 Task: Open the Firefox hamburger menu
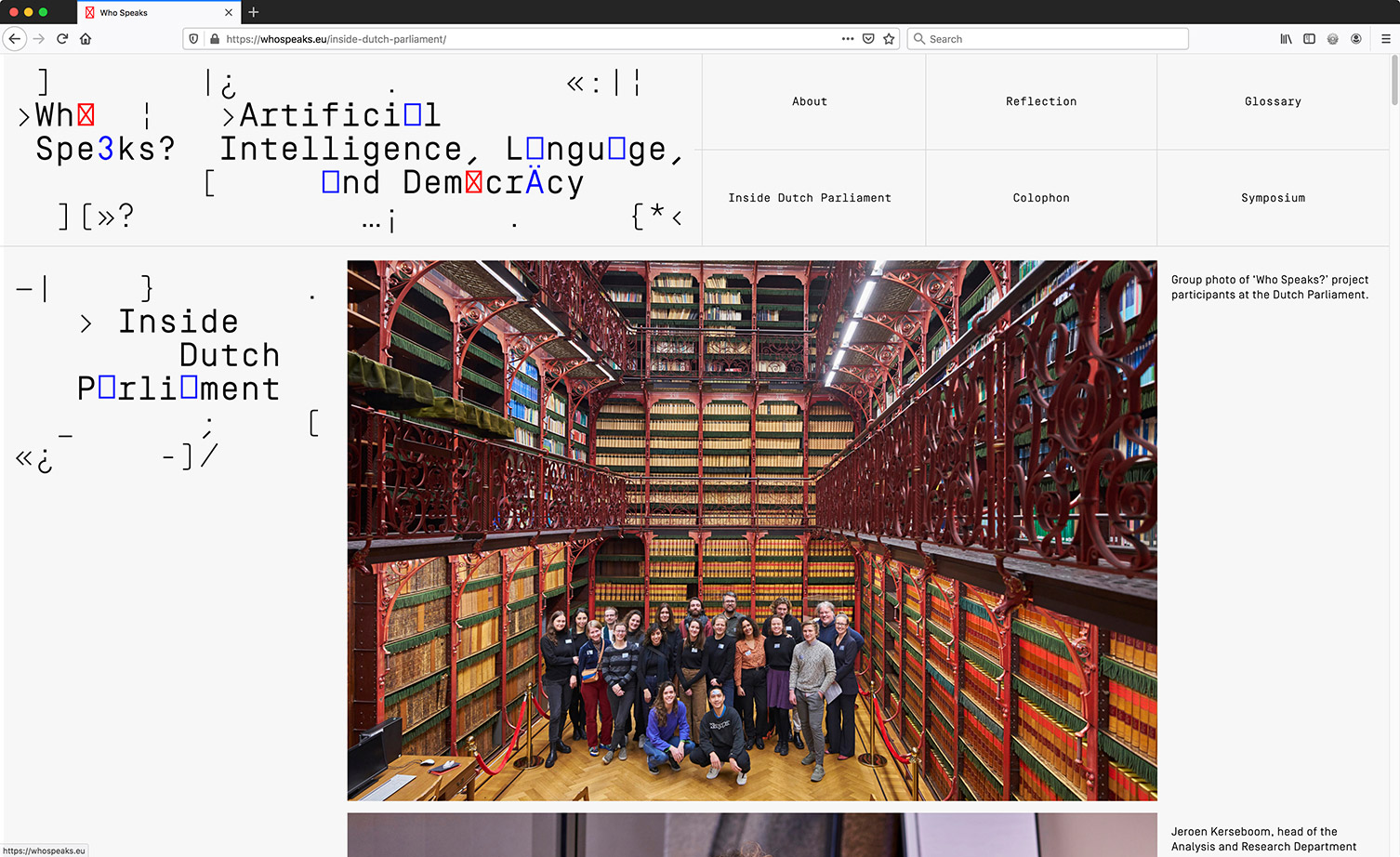click(x=1385, y=39)
